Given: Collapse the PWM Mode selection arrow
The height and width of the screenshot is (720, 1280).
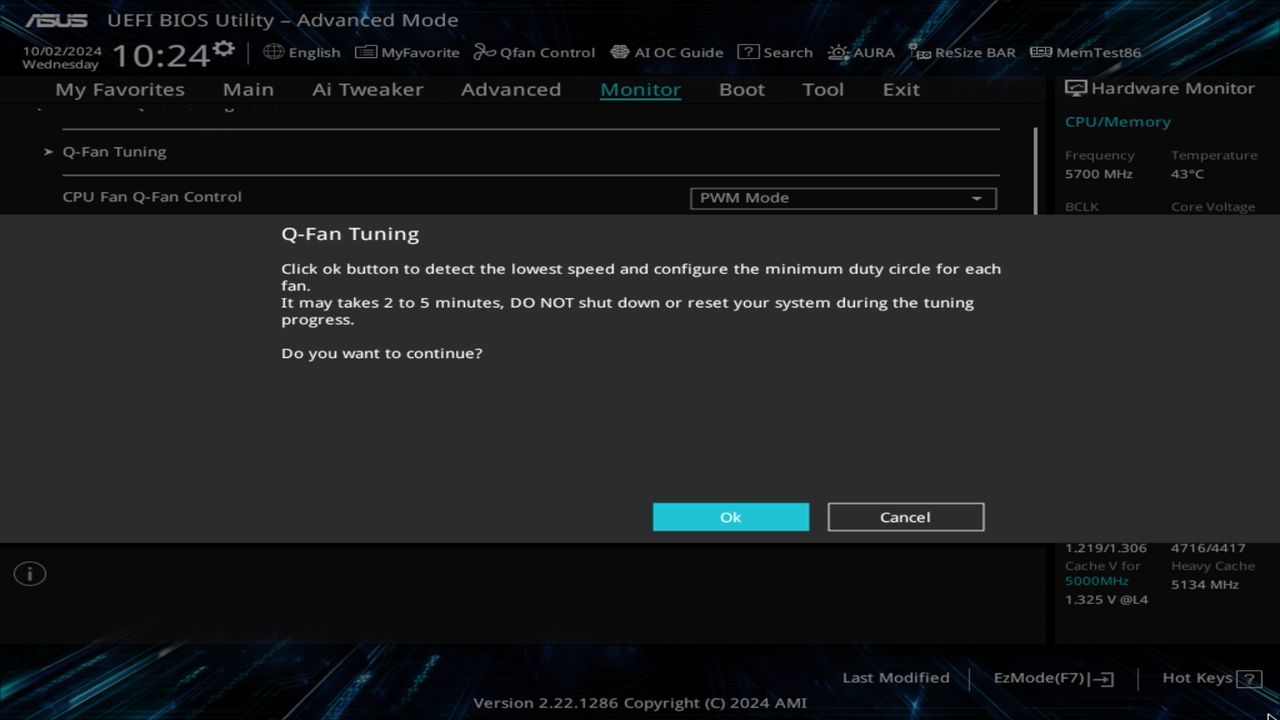Looking at the screenshot, I should point(977,198).
